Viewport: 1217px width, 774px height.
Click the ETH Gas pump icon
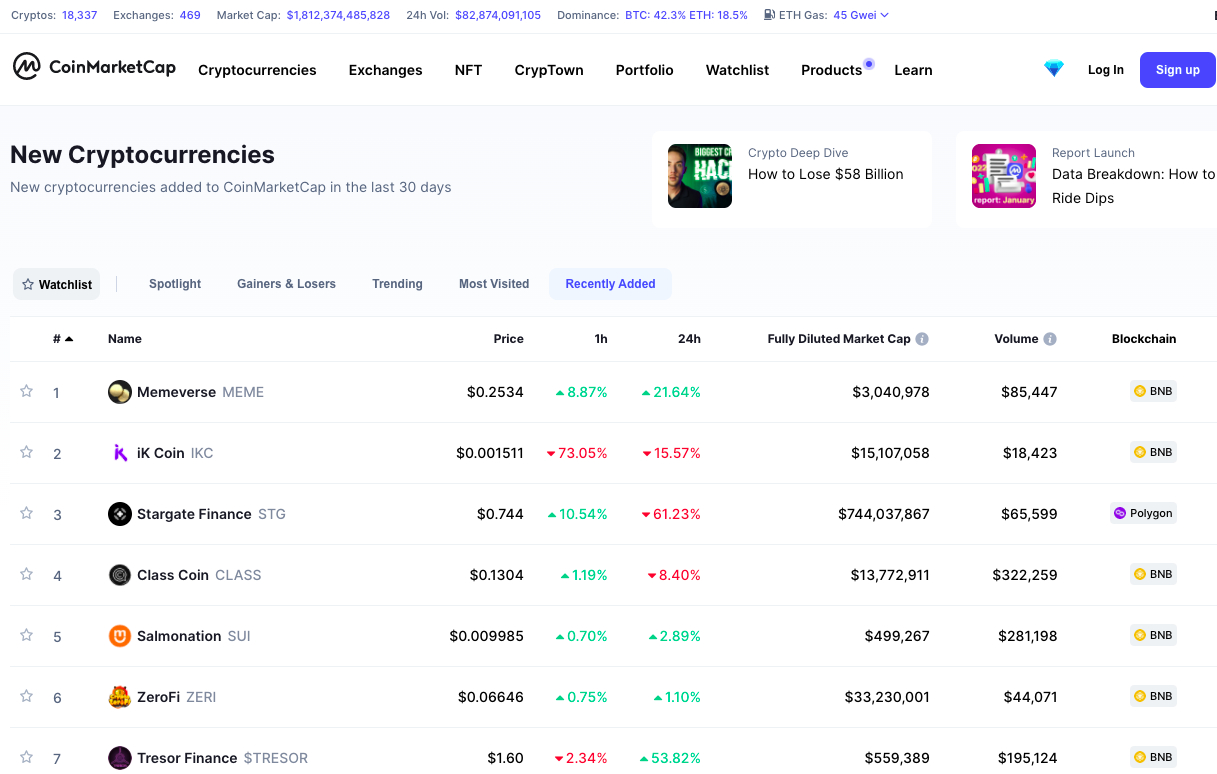770,15
